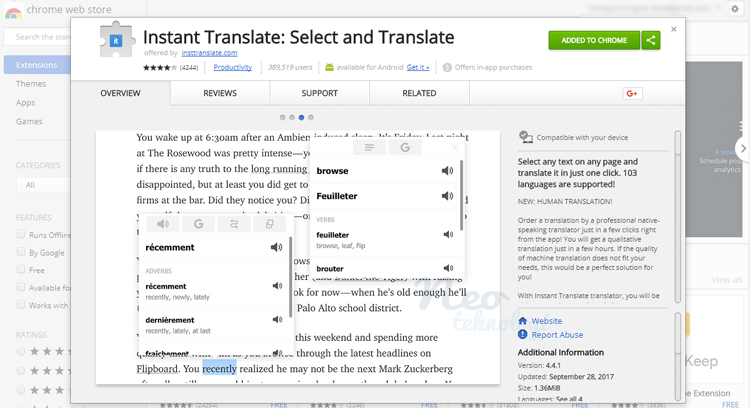Play audio for récemment adverb entry
Image resolution: width=750 pixels, height=408 pixels.
277,286
